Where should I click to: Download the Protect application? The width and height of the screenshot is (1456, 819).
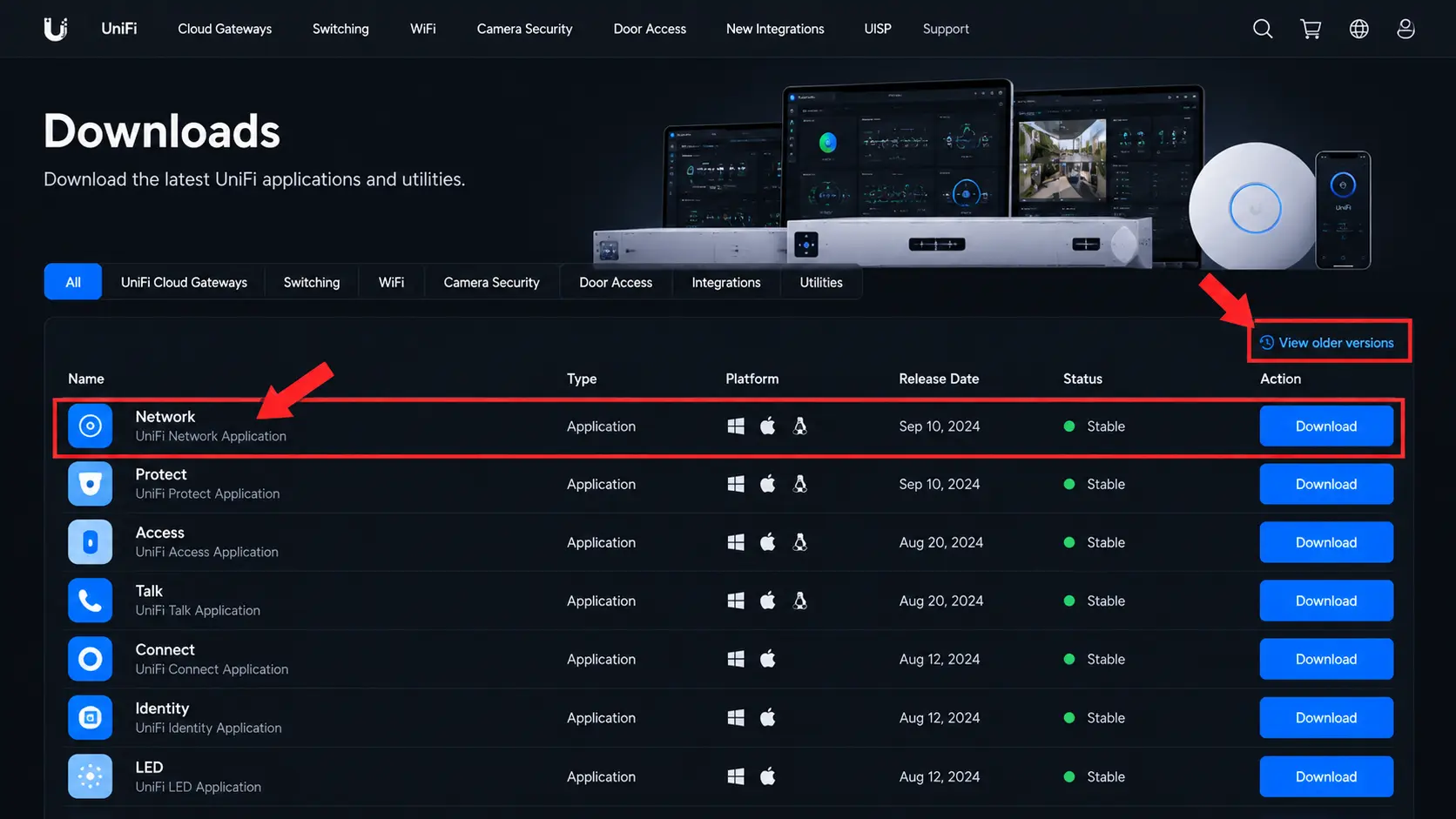pyautogui.click(x=1326, y=484)
